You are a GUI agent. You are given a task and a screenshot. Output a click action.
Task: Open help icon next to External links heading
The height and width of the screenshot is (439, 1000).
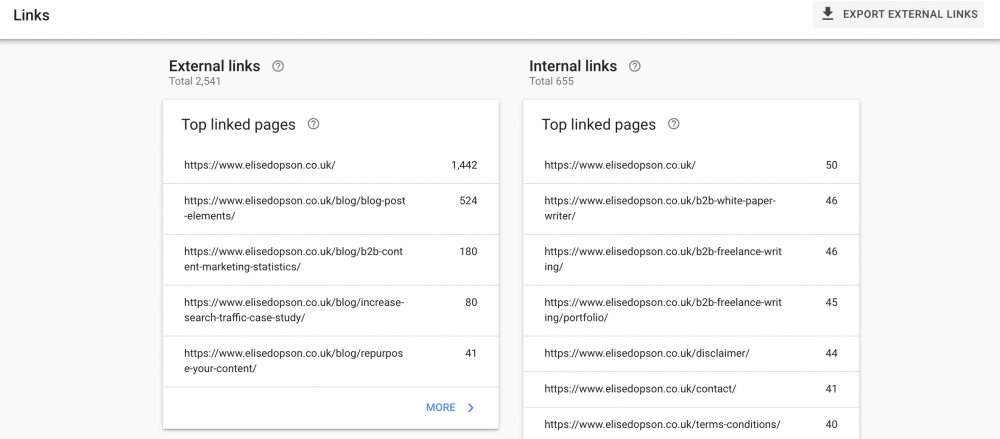pyautogui.click(x=278, y=66)
